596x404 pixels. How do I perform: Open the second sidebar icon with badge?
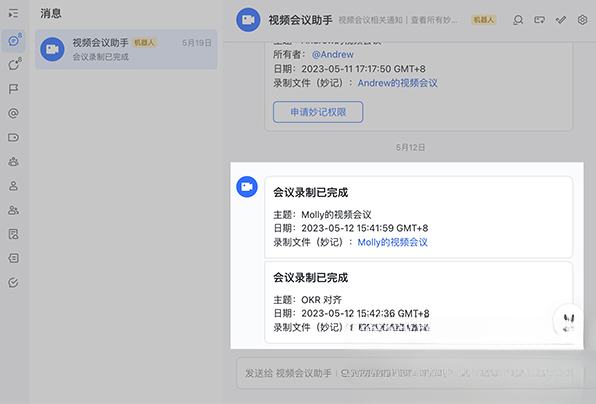tap(13, 65)
